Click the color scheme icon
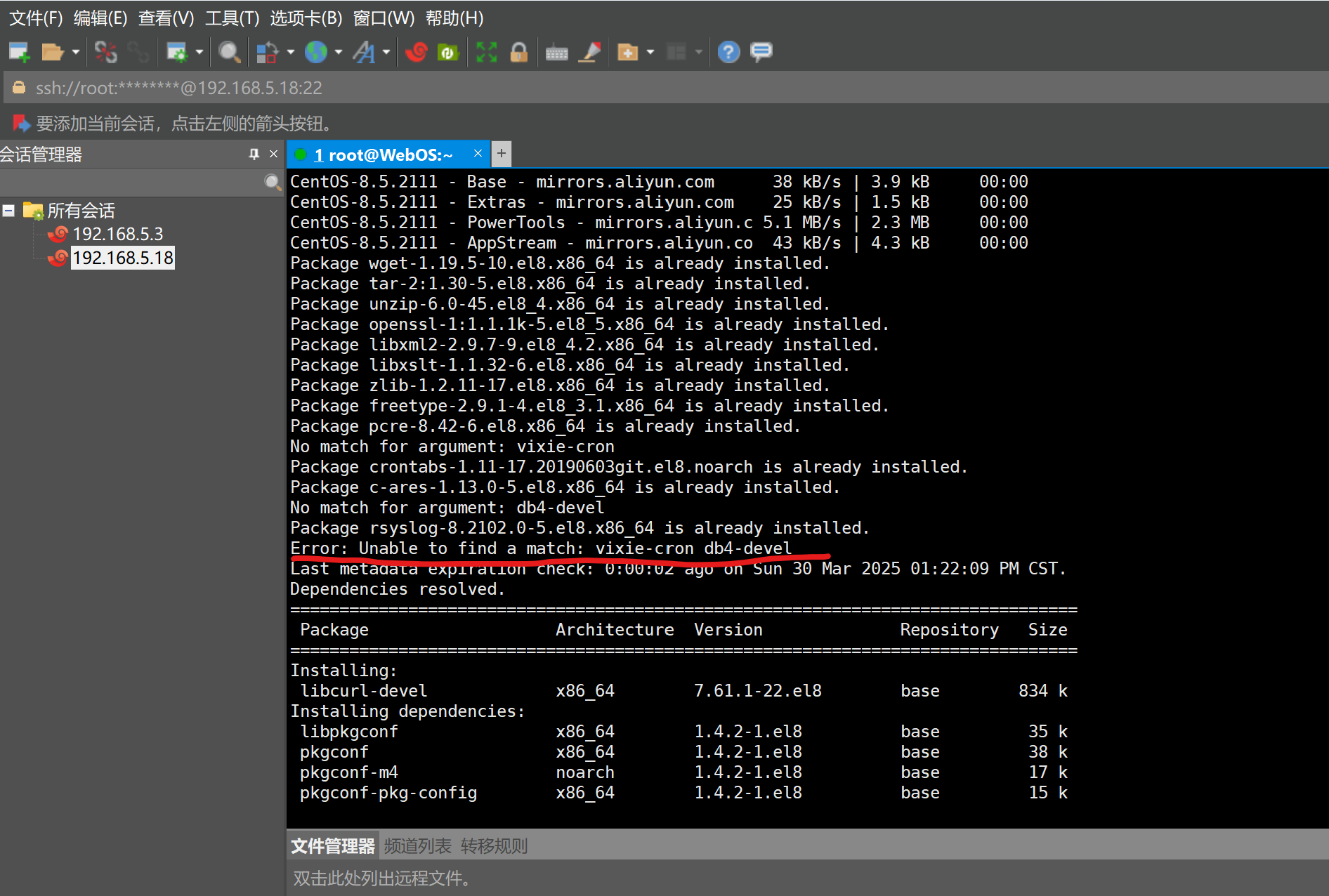This screenshot has height=896, width=1329. point(267,52)
